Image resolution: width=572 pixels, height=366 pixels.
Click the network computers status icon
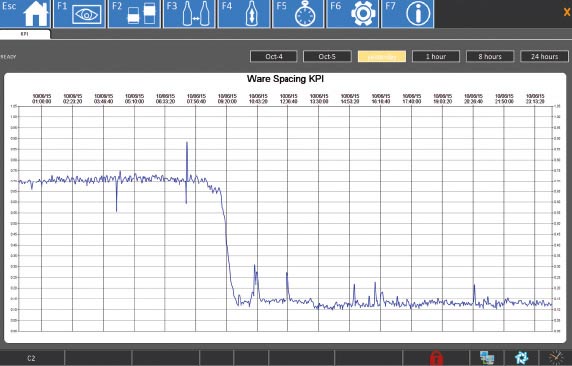(487, 358)
